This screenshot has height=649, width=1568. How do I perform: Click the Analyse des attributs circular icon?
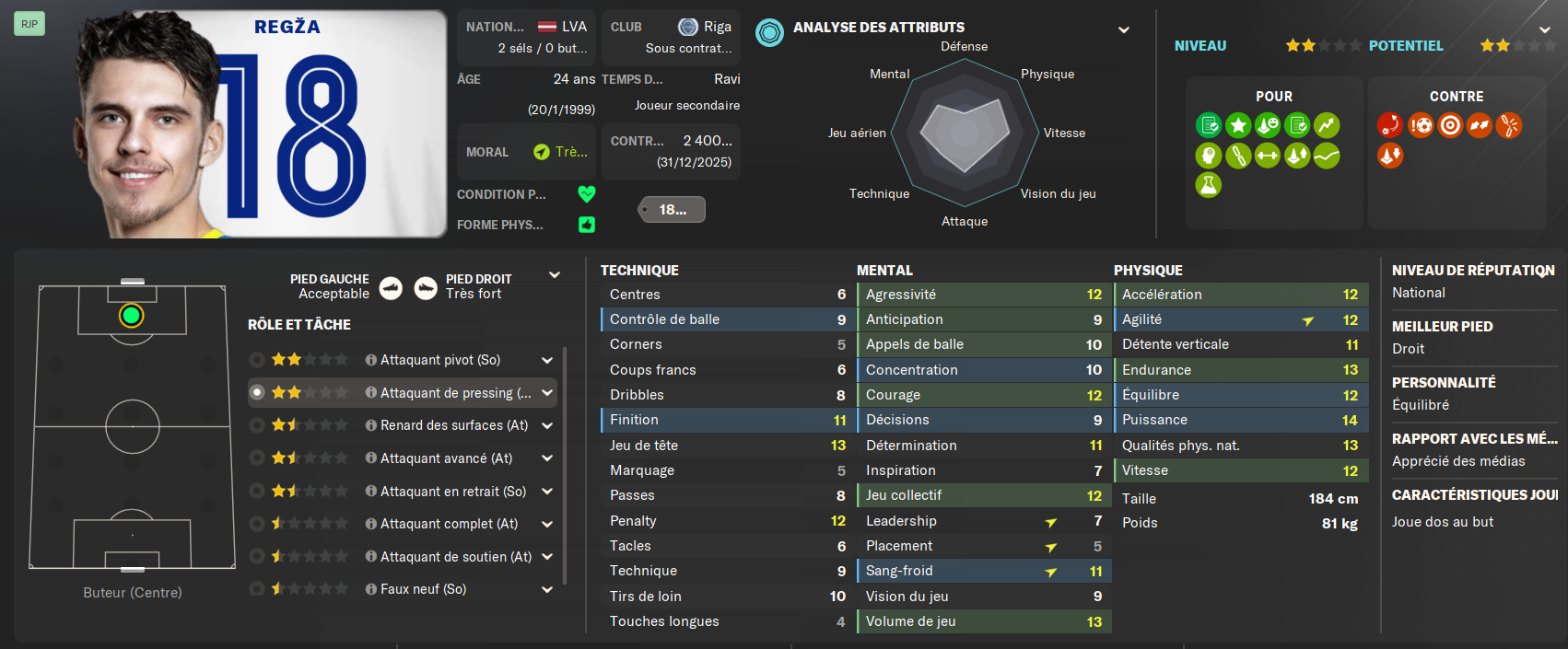coord(769,32)
